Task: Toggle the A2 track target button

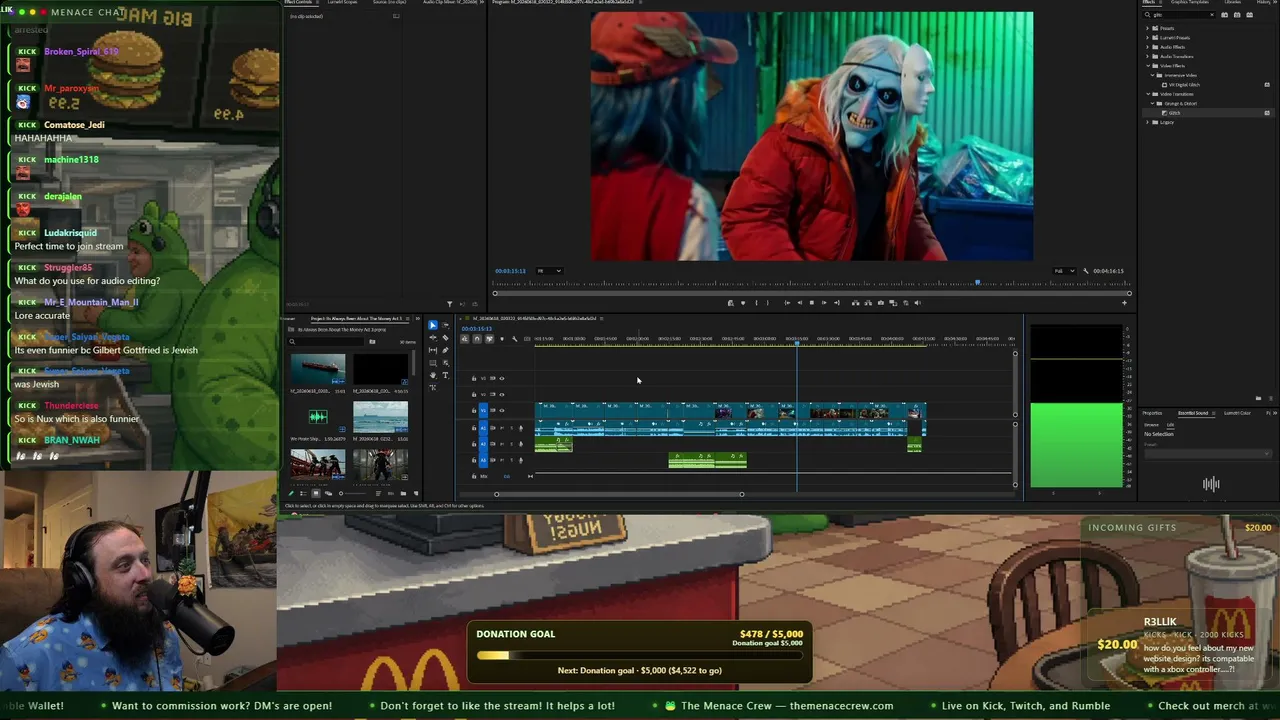Action: (x=483, y=444)
